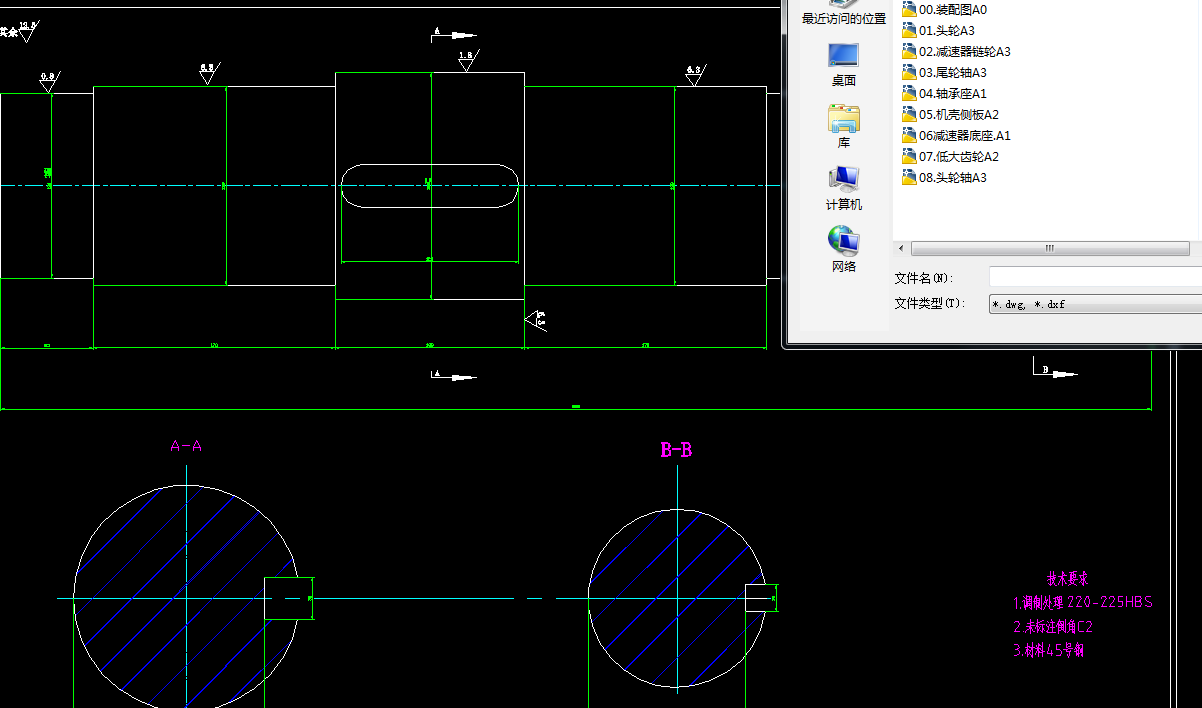The height and width of the screenshot is (708, 1202).
Task: Select the 08.头轮轴A3 file
Action: [944, 177]
